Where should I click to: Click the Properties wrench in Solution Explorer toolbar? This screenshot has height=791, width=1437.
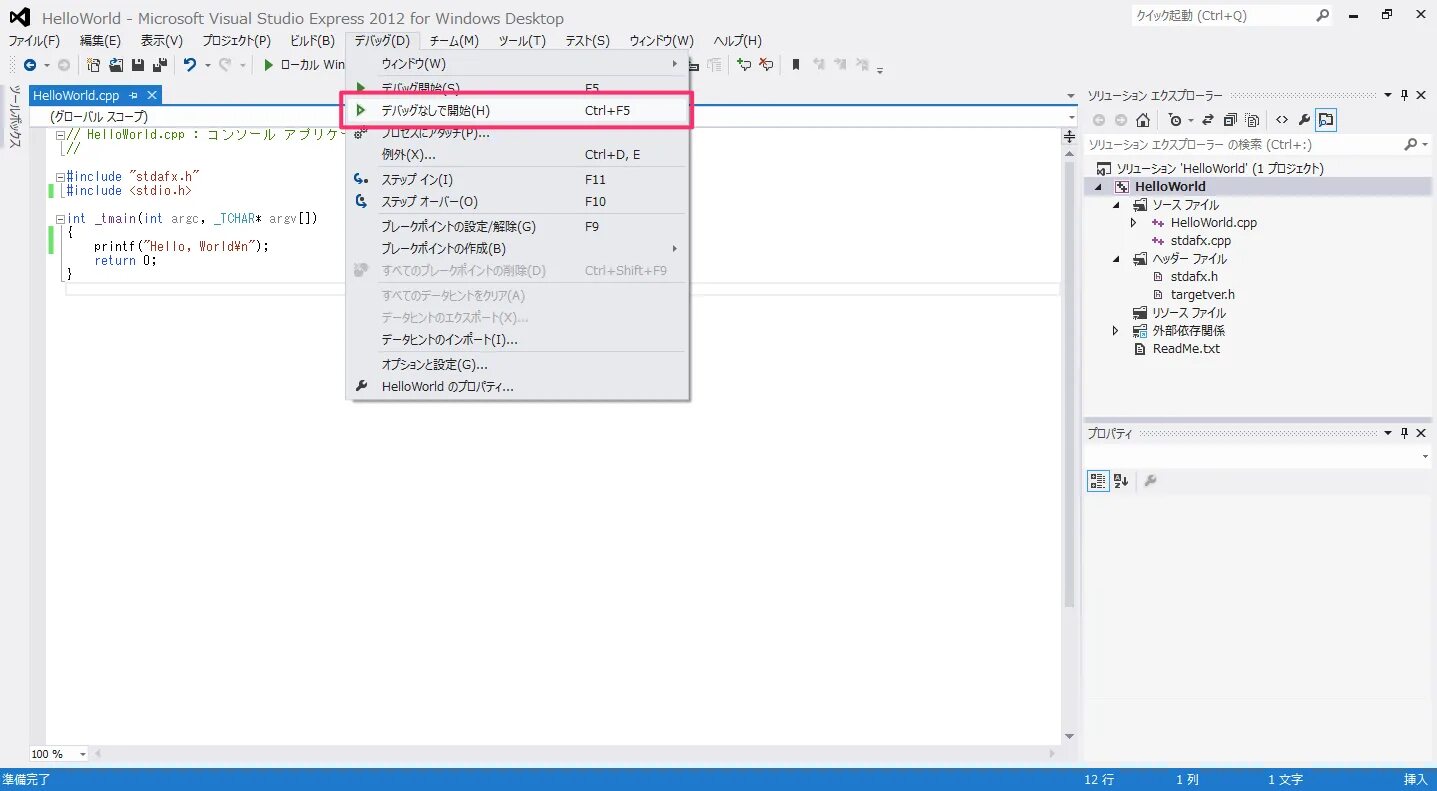[1304, 120]
